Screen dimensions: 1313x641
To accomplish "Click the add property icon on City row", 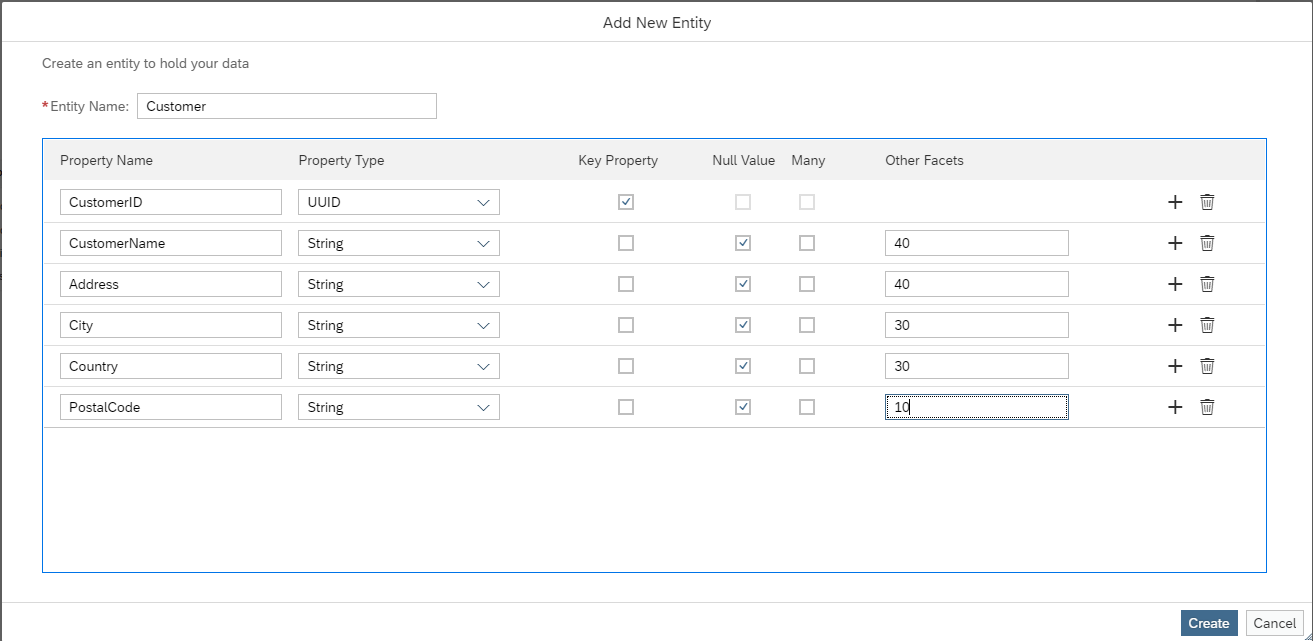I will click(1175, 324).
